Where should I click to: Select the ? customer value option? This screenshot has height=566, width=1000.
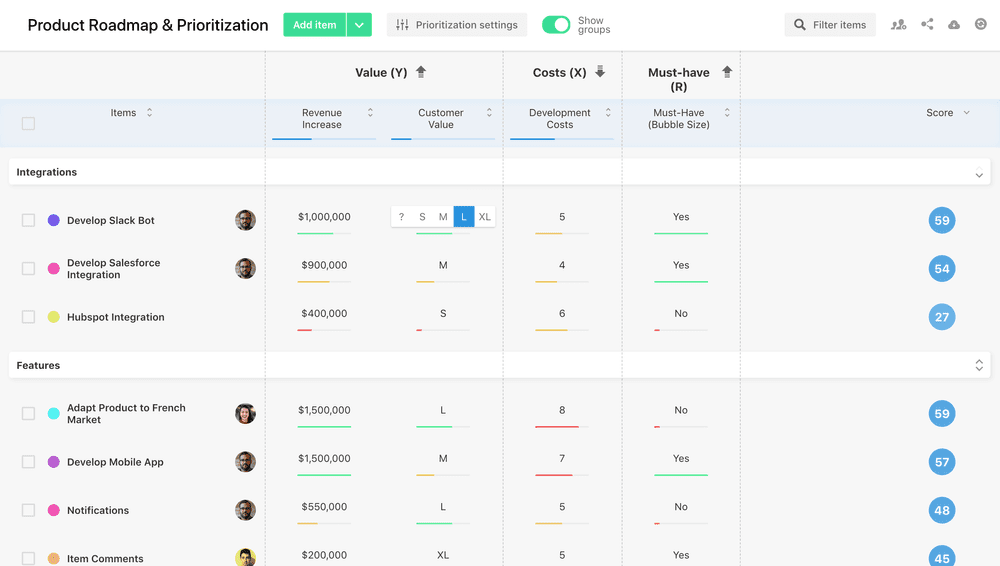pyautogui.click(x=401, y=217)
